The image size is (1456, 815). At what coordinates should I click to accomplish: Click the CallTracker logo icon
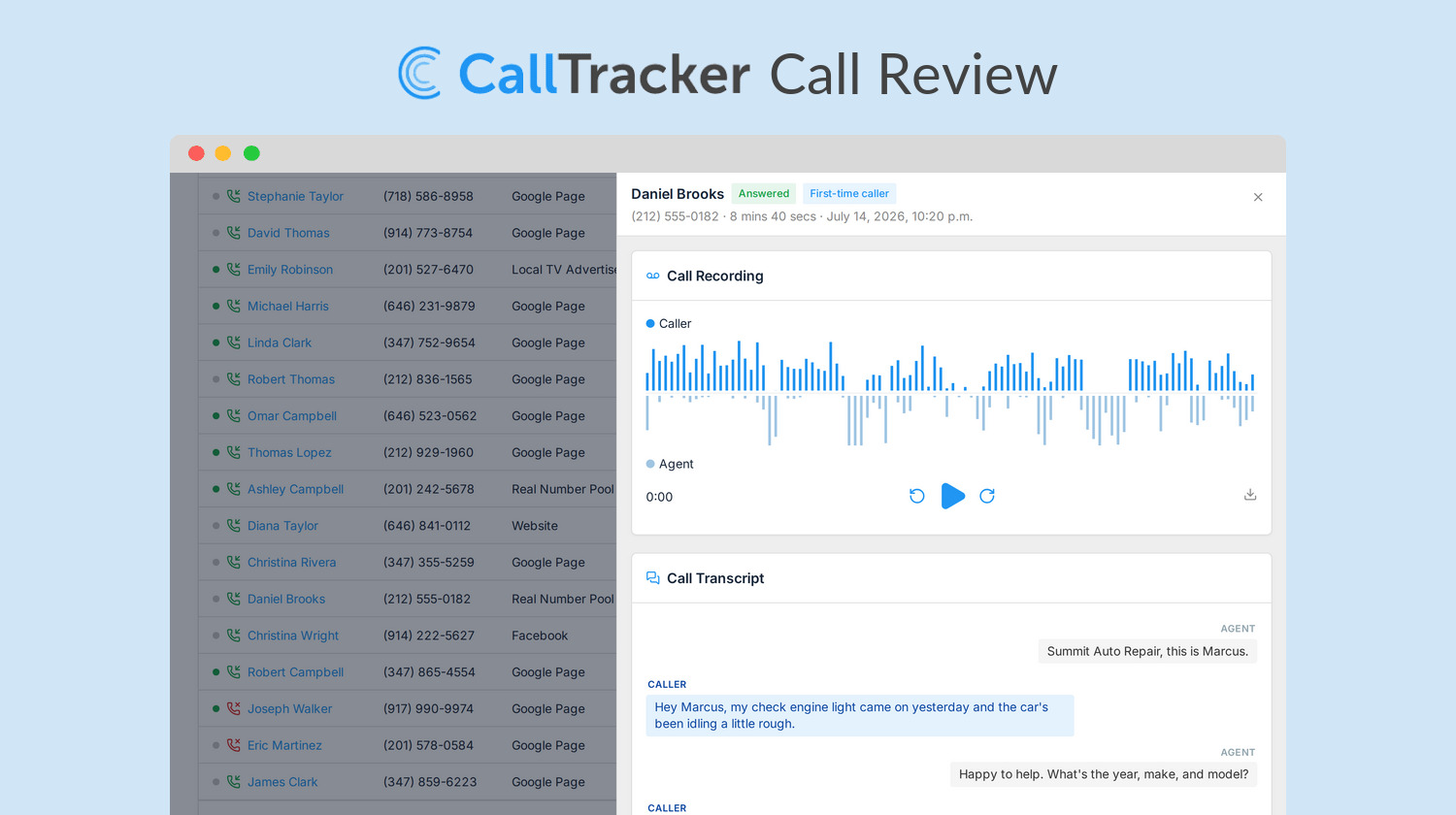pyautogui.click(x=419, y=73)
